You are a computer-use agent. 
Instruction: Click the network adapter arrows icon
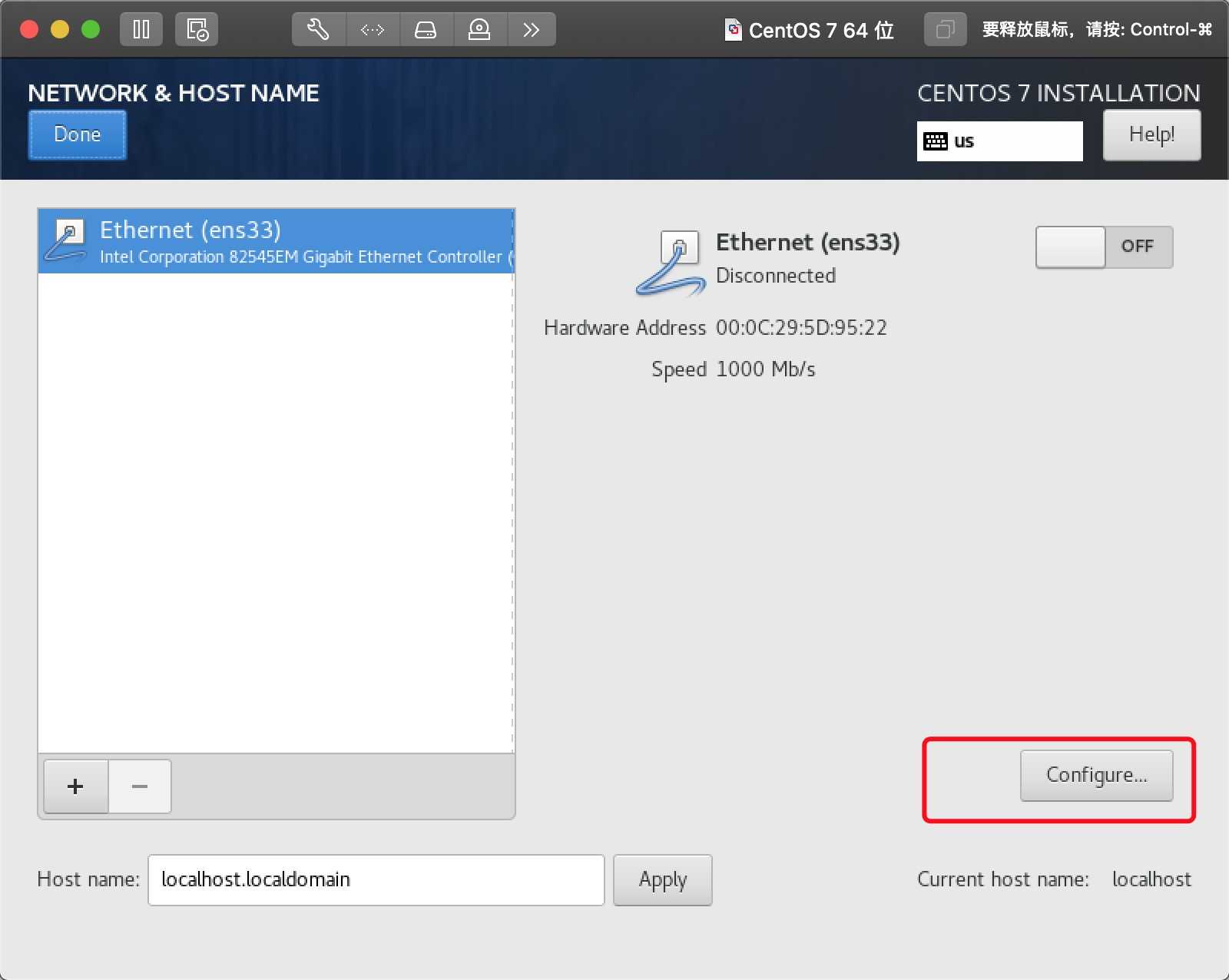point(373,30)
